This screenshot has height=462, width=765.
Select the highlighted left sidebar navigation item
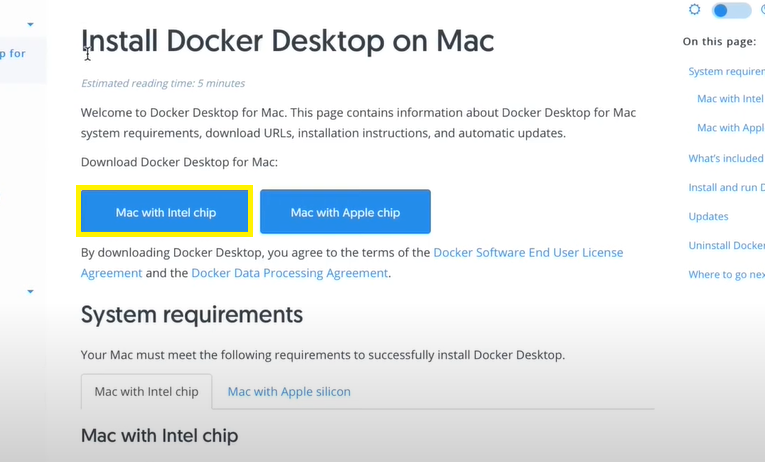click(14, 54)
